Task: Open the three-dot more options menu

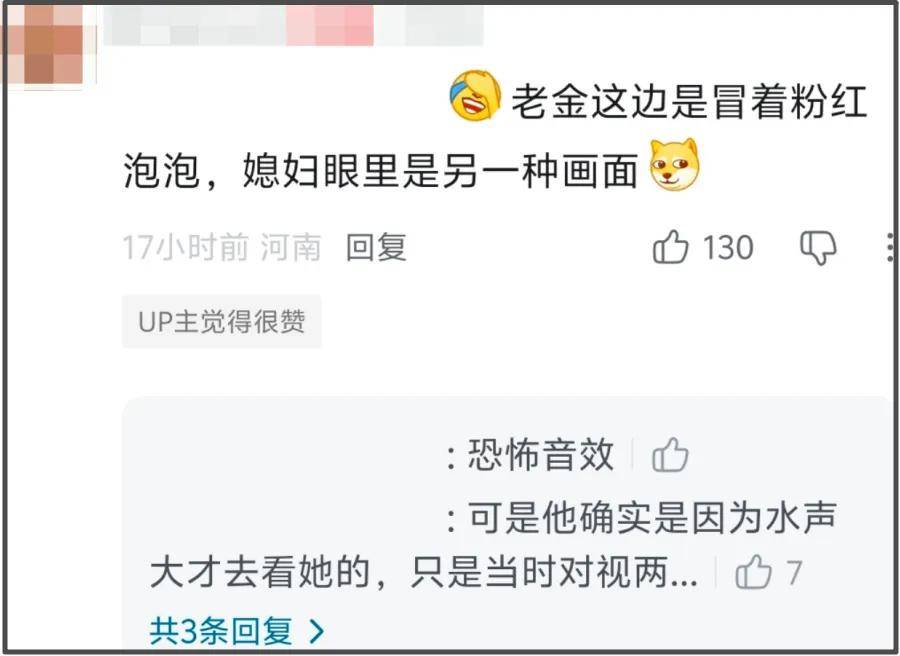Action: point(890,247)
